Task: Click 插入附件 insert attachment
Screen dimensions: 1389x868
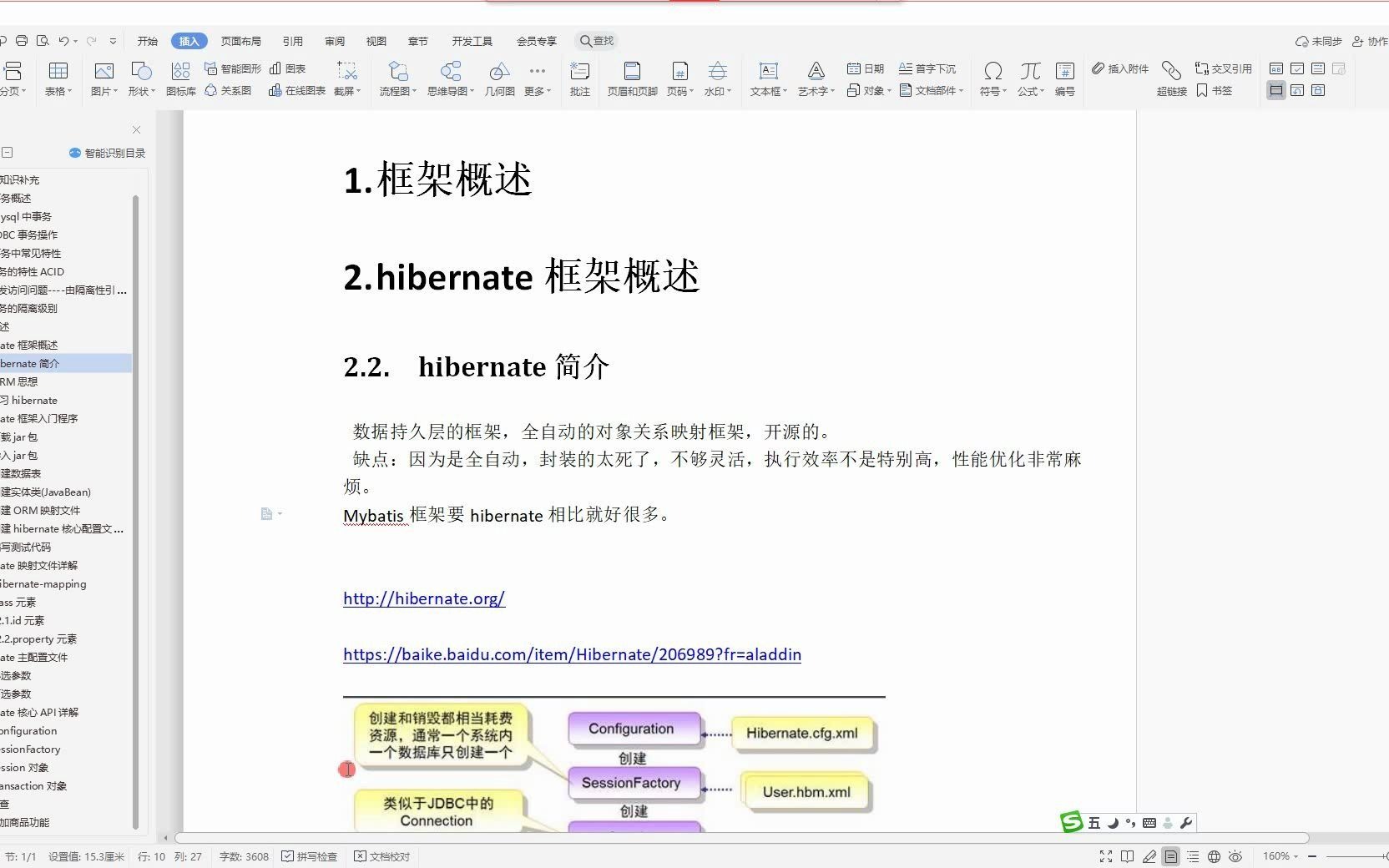Action: point(1120,68)
